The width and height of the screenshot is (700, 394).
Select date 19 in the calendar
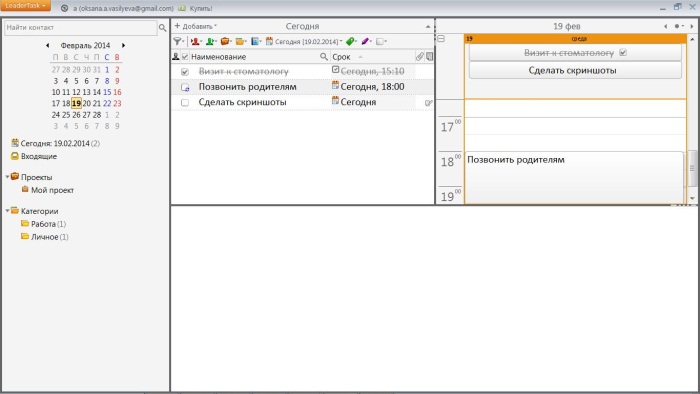point(76,104)
